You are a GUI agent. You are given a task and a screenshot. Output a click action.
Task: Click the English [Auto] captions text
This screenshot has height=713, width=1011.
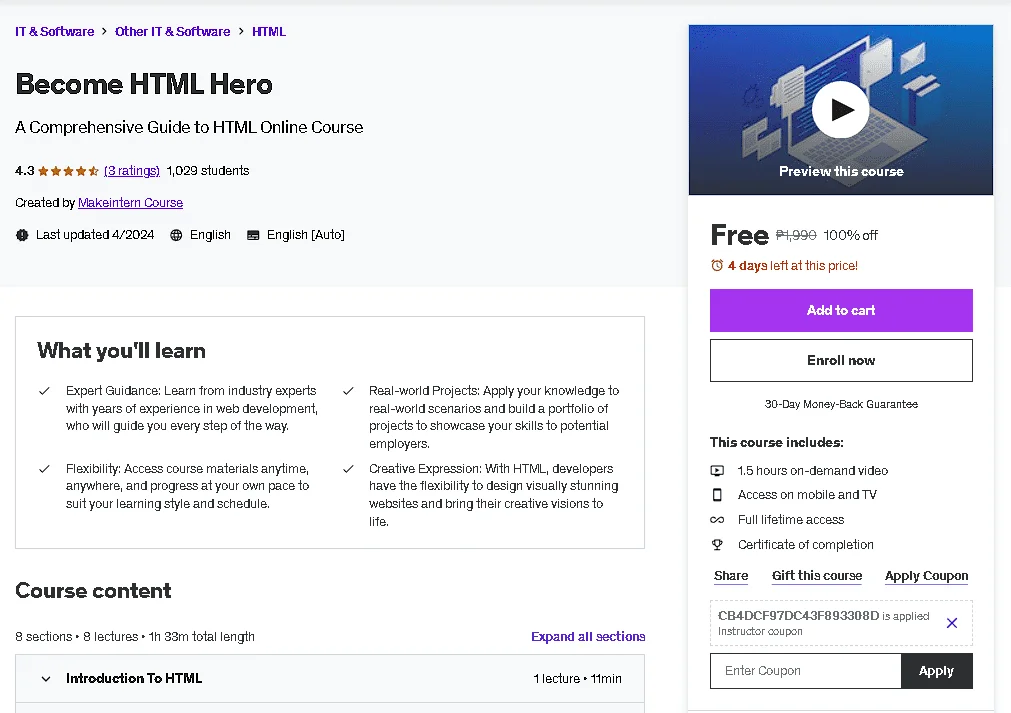coord(306,235)
